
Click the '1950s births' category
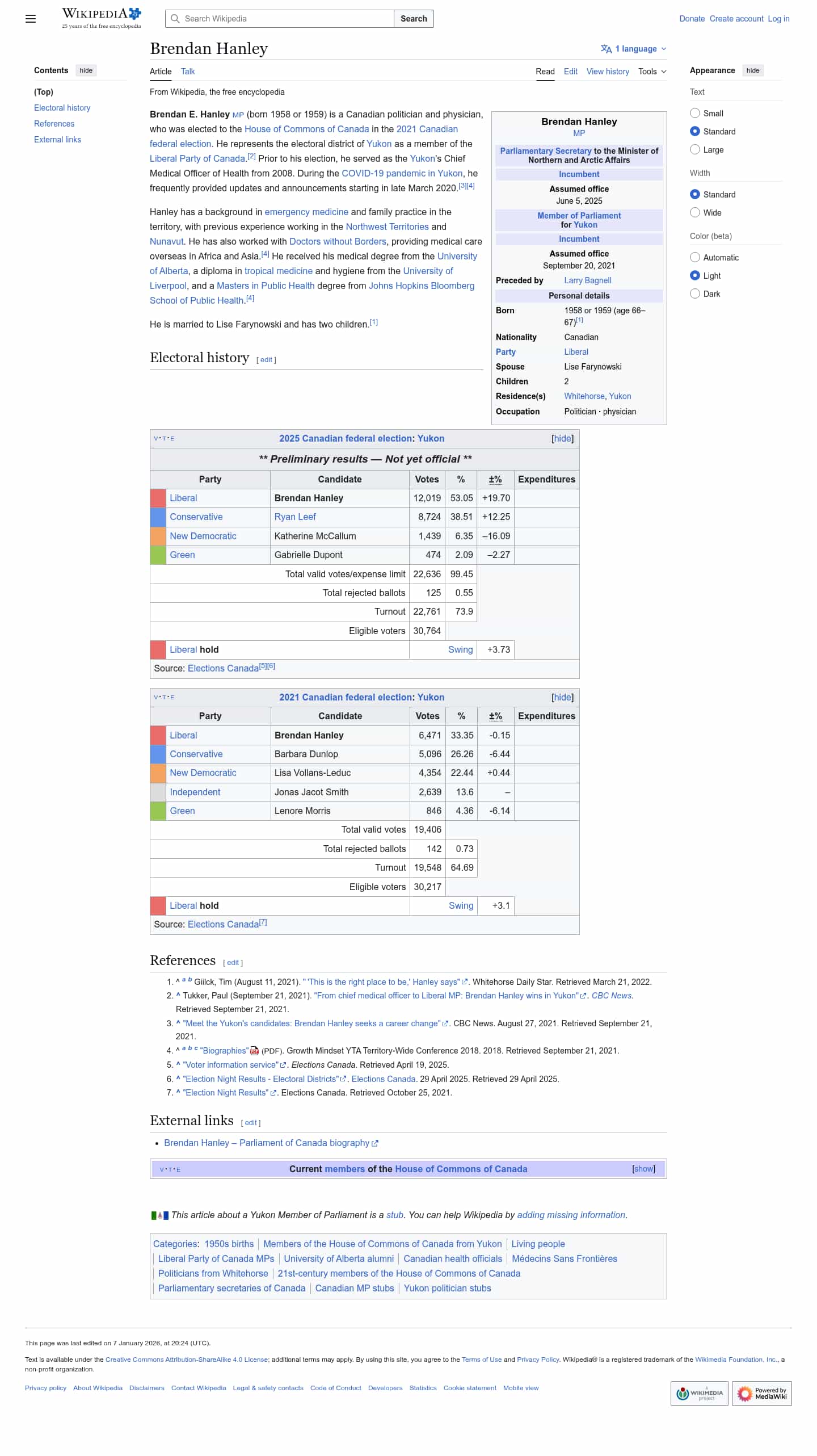(x=229, y=1244)
